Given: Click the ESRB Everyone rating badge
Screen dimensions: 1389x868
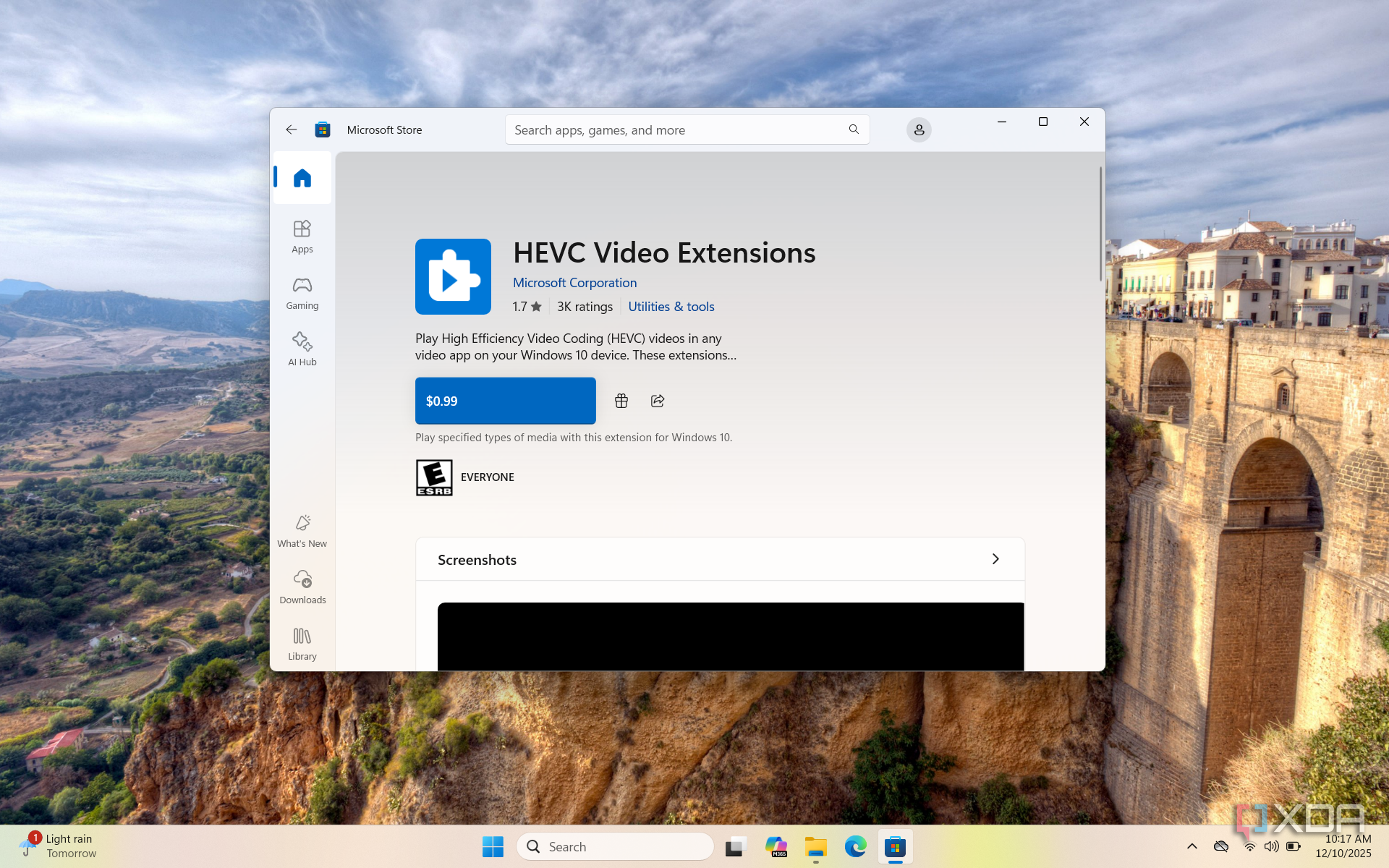Looking at the screenshot, I should [x=434, y=477].
